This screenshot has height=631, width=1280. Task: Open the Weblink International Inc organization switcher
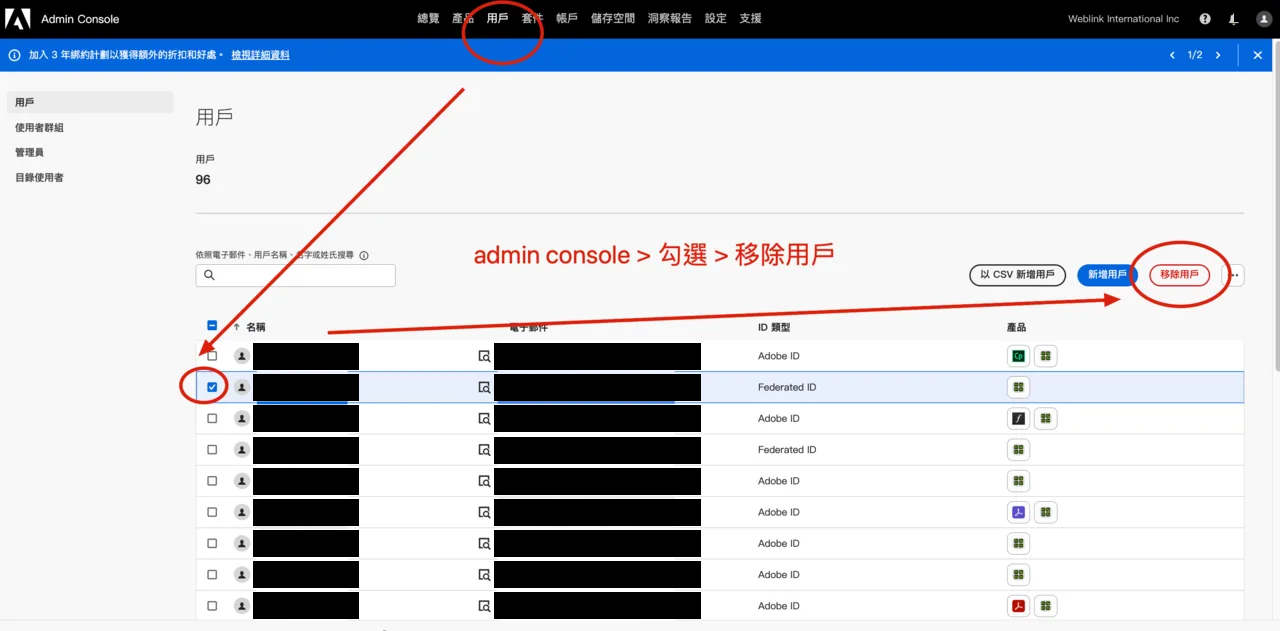click(1123, 19)
